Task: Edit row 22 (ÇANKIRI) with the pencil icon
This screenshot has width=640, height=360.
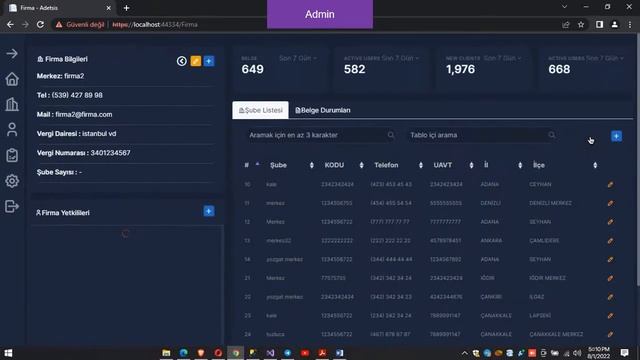Action: pos(610,297)
